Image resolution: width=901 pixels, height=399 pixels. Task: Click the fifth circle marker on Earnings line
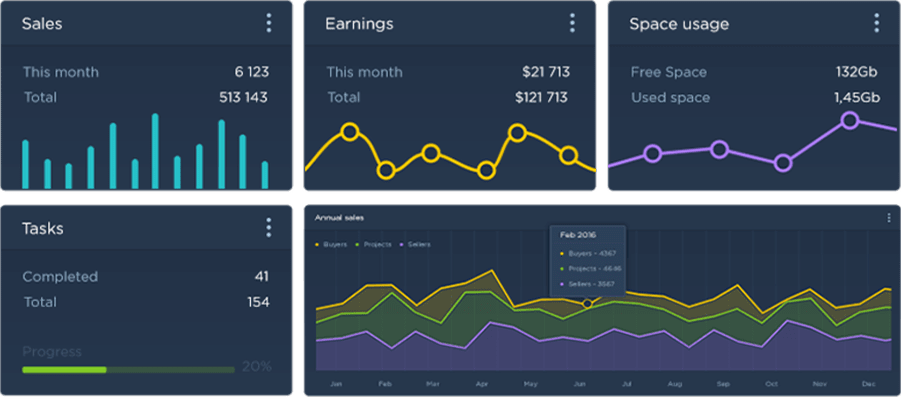(517, 133)
